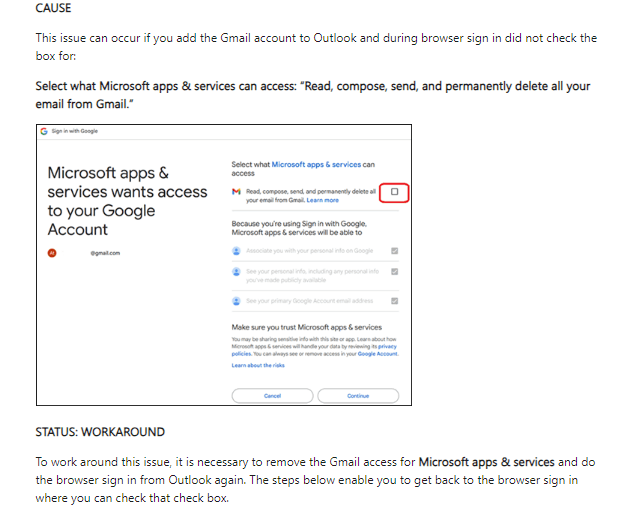Open the 'Google Account' link
The height and width of the screenshot is (519, 640).
click(377, 354)
